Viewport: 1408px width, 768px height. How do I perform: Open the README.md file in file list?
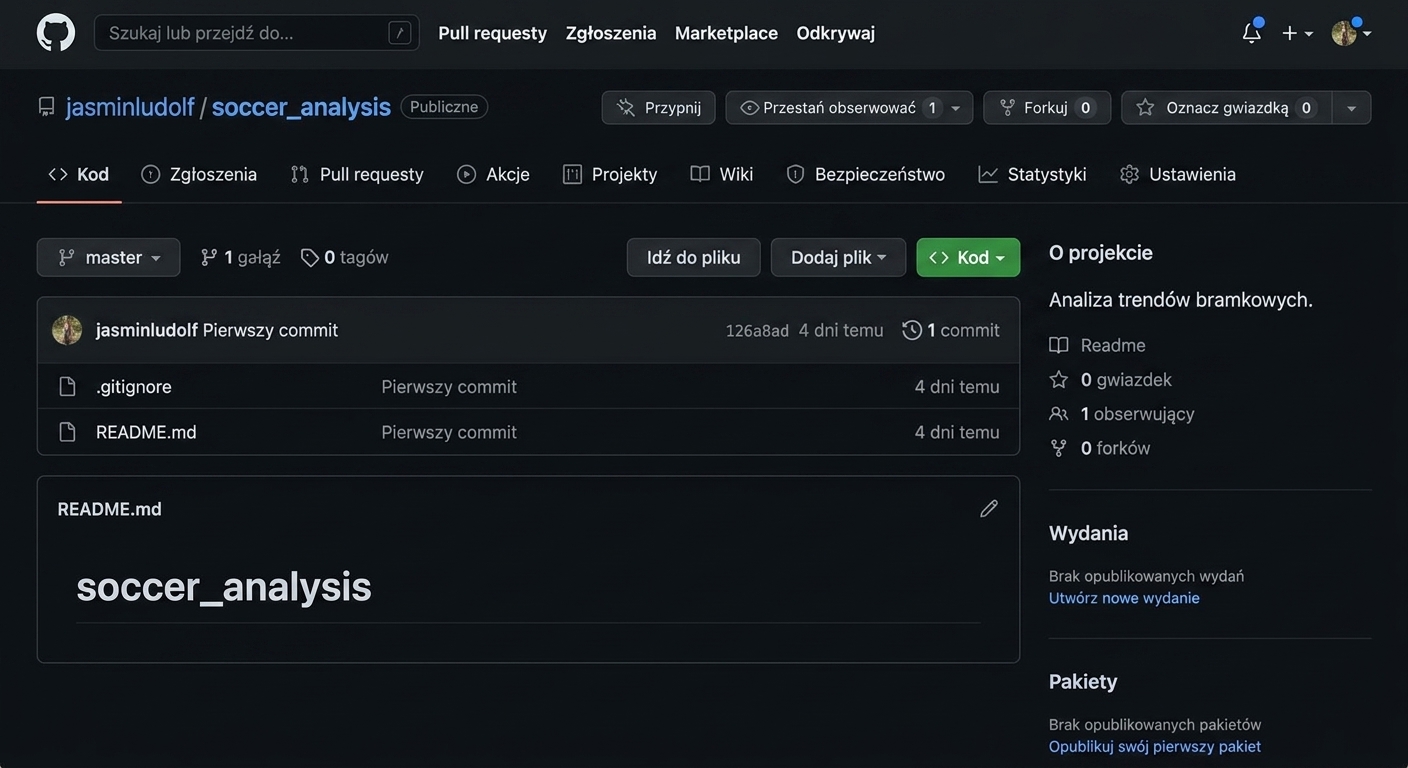(146, 432)
